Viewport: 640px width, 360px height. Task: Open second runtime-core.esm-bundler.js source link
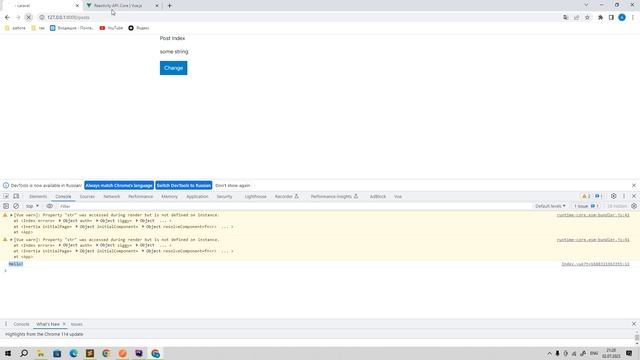point(593,240)
